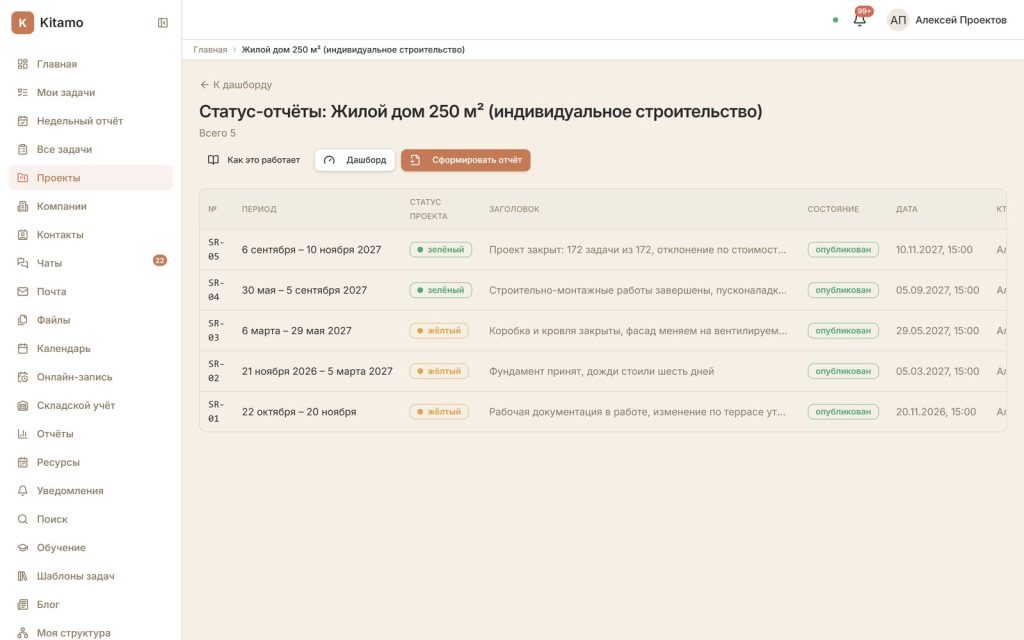This screenshot has width=1024, height=640.
Task: Click period 30 мая – 5 сентября 2027
Action: point(304,290)
